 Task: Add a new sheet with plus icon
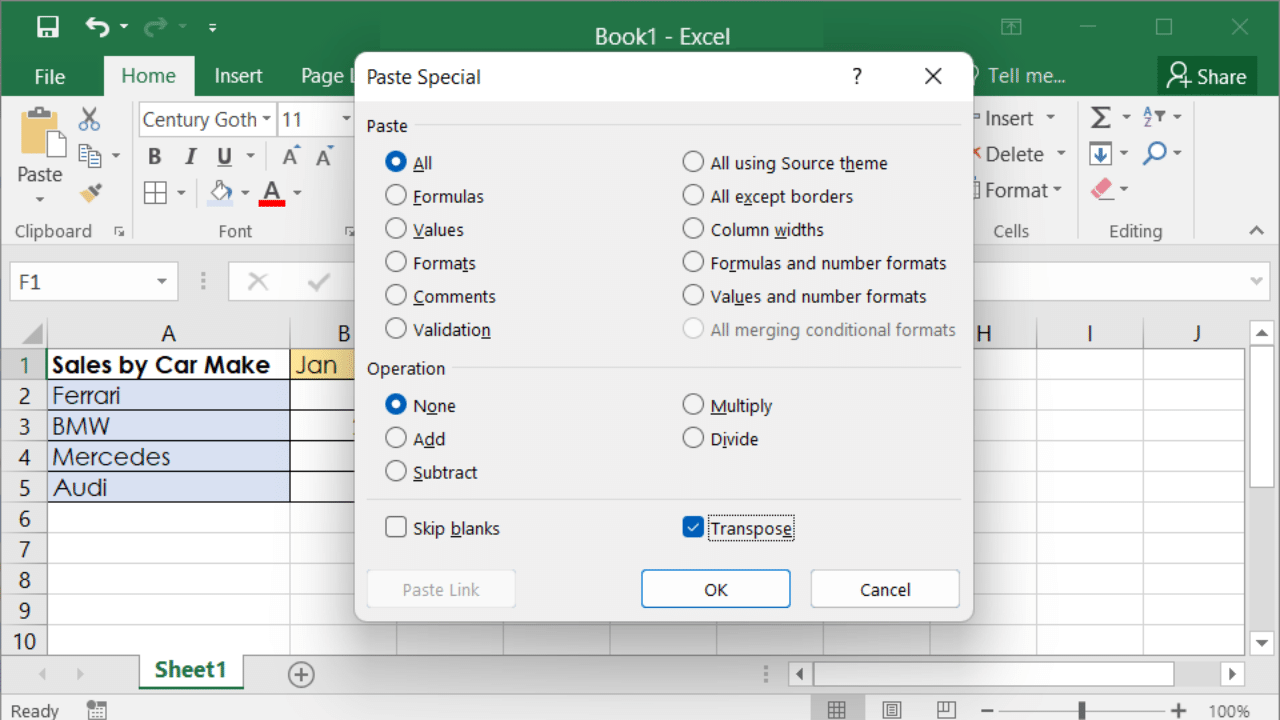click(301, 674)
